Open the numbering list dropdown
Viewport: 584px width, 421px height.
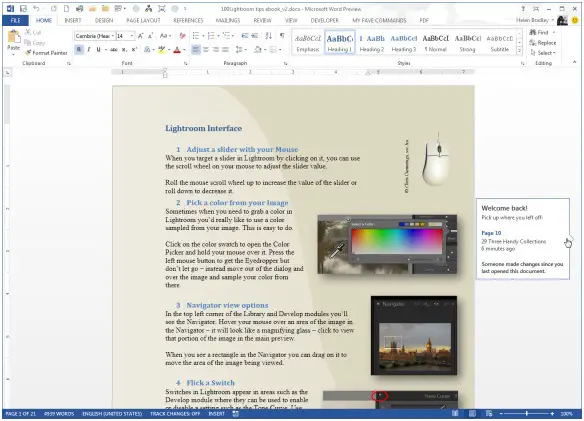tap(218, 36)
